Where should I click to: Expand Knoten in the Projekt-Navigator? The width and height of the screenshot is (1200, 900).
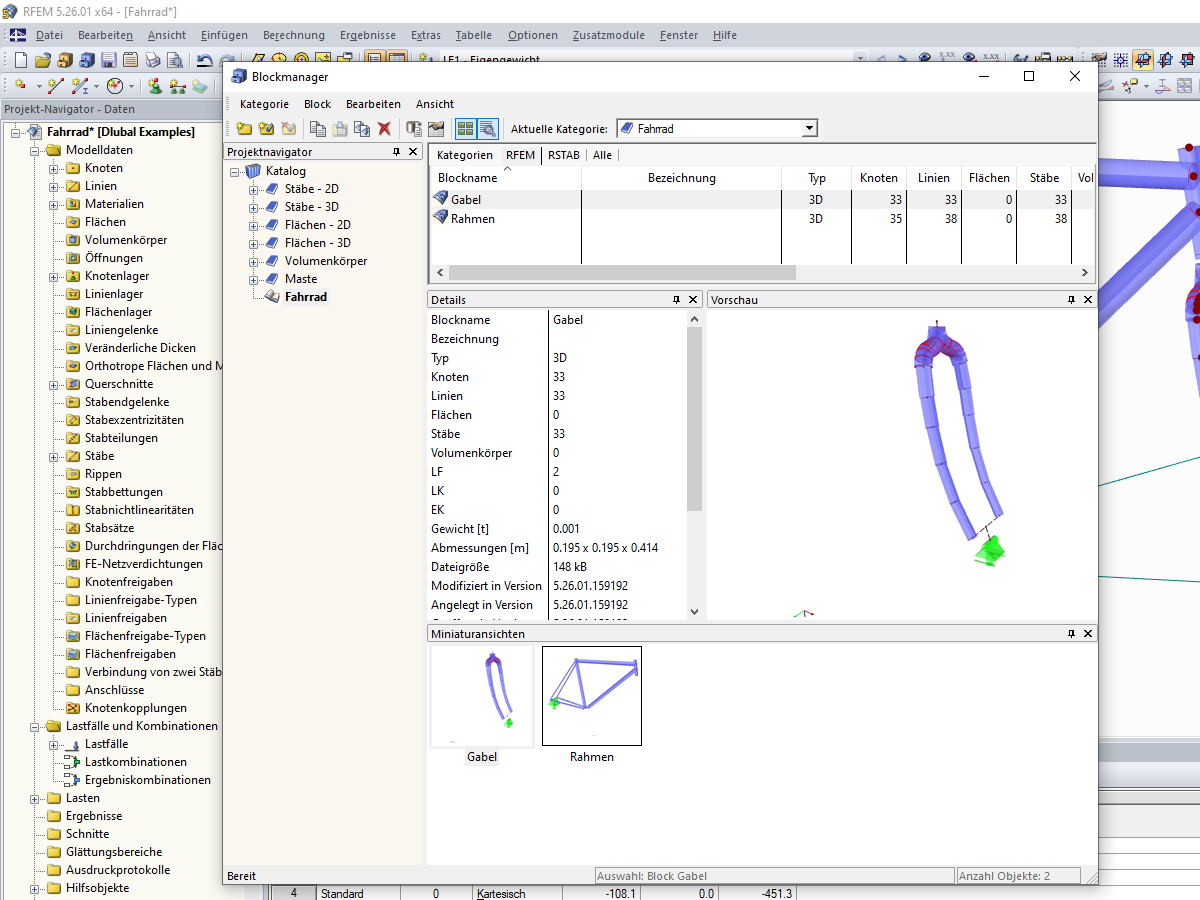tap(54, 168)
